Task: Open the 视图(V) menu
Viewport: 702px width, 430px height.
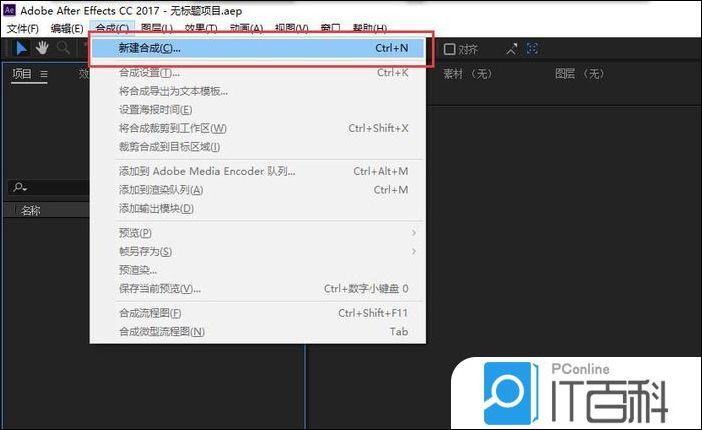Action: (x=291, y=28)
